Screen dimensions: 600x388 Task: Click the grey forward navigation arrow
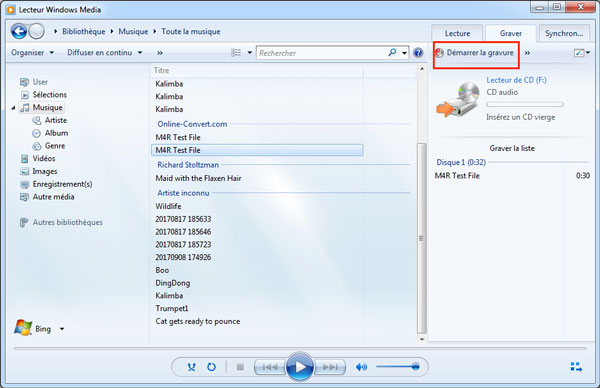click(36, 31)
